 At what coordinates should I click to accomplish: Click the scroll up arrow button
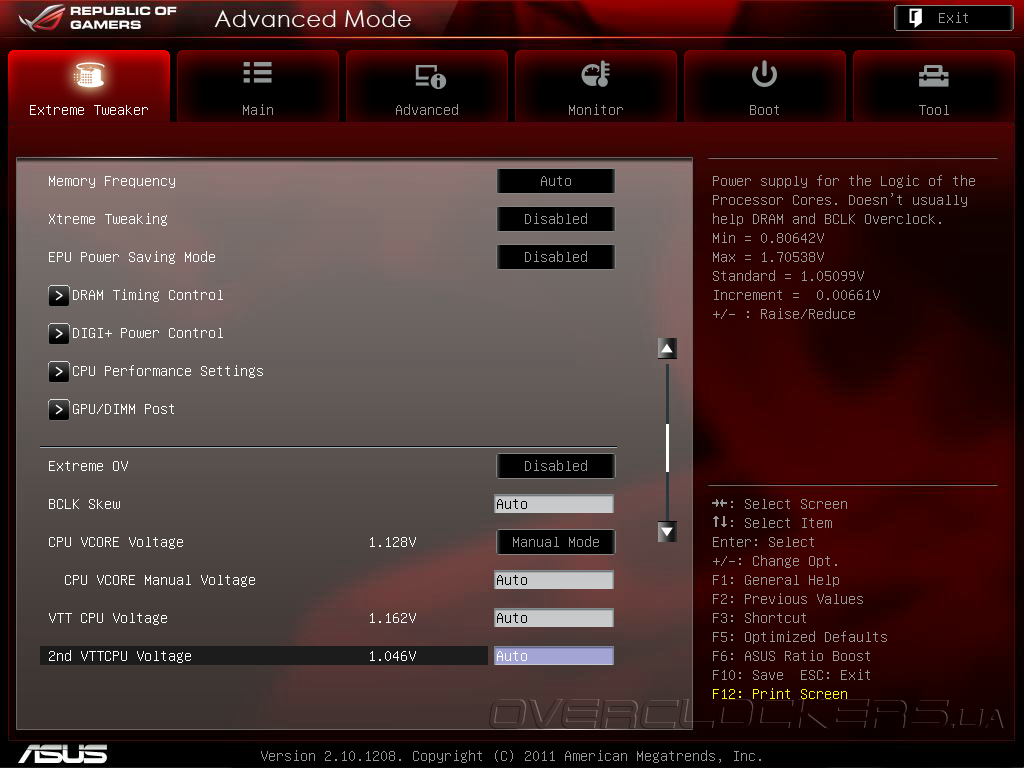[x=667, y=348]
